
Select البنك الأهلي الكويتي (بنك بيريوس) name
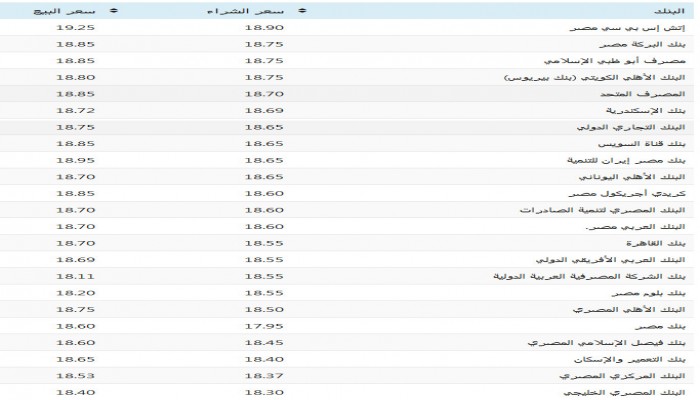click(594, 77)
